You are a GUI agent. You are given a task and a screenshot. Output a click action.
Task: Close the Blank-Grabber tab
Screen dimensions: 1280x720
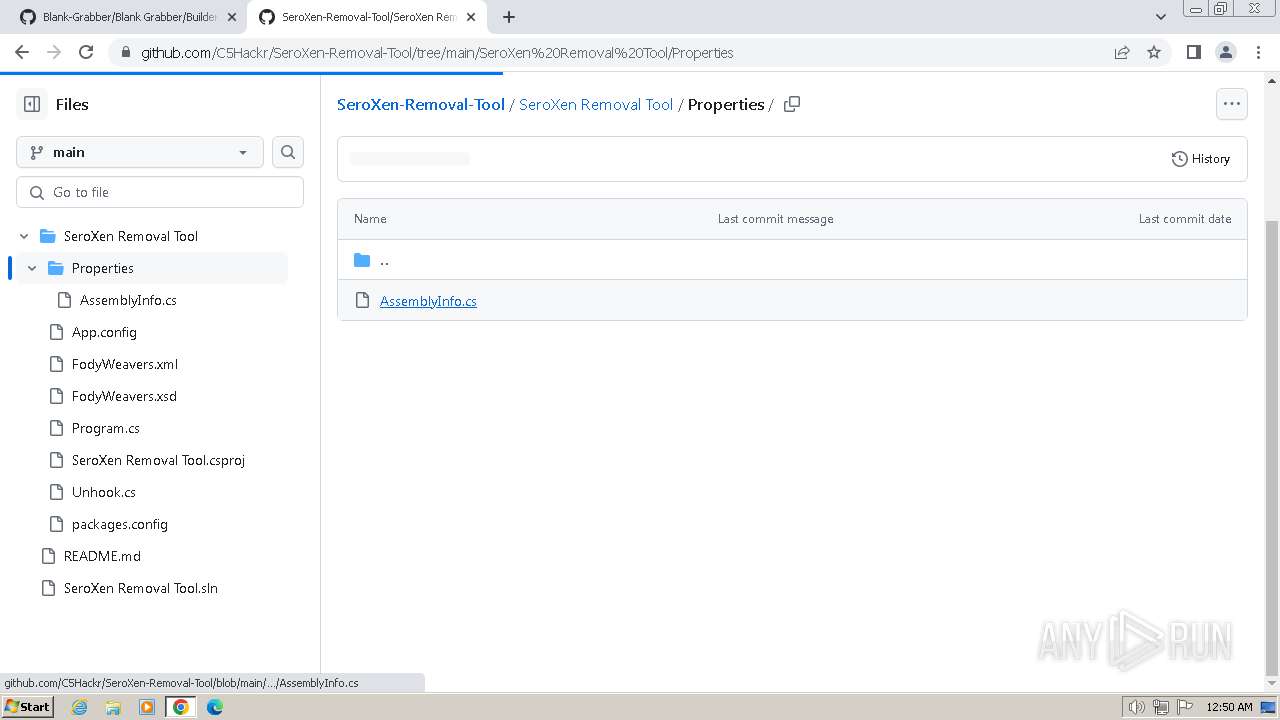pyautogui.click(x=232, y=17)
